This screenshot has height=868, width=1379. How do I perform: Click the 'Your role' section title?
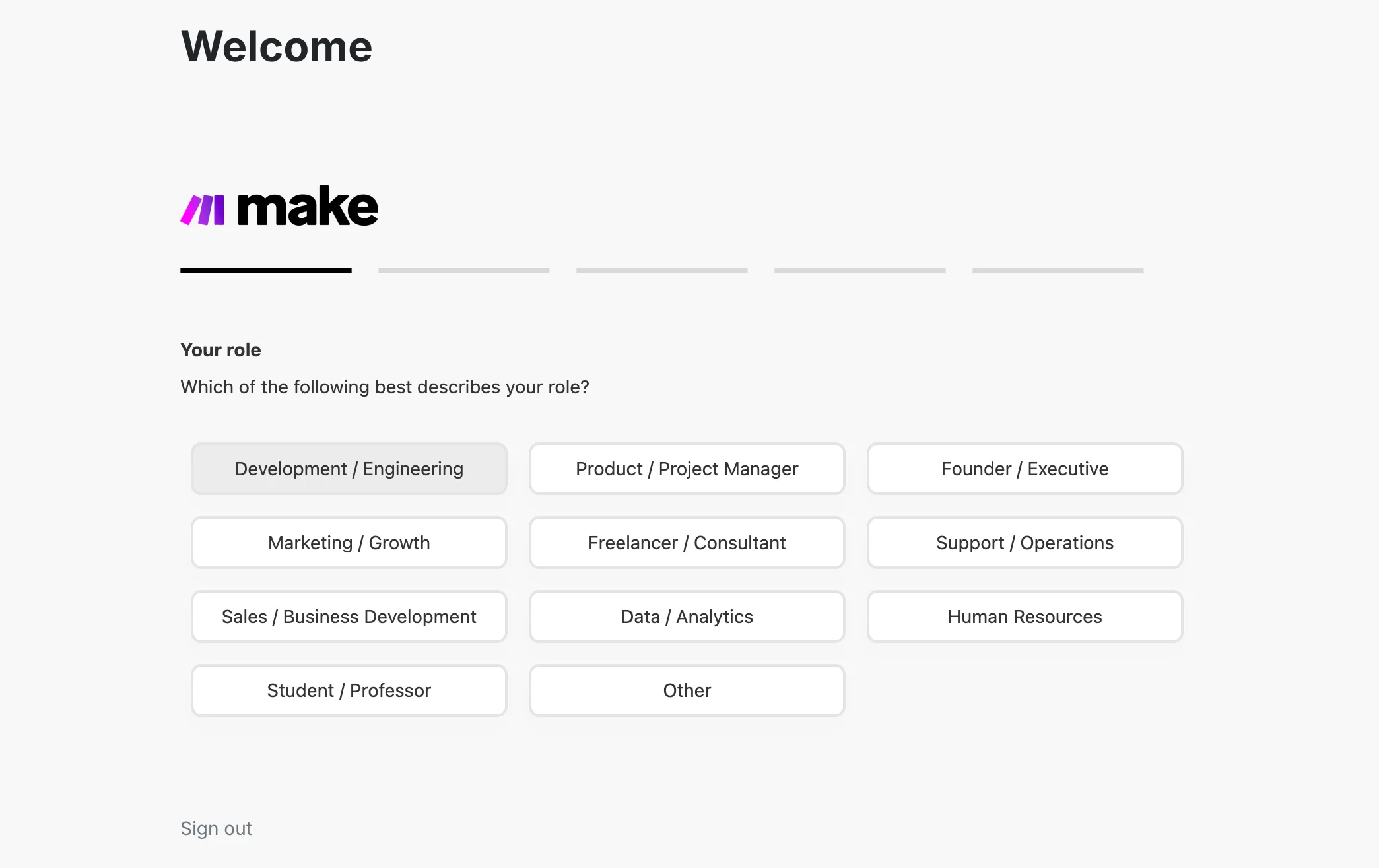tap(220, 350)
